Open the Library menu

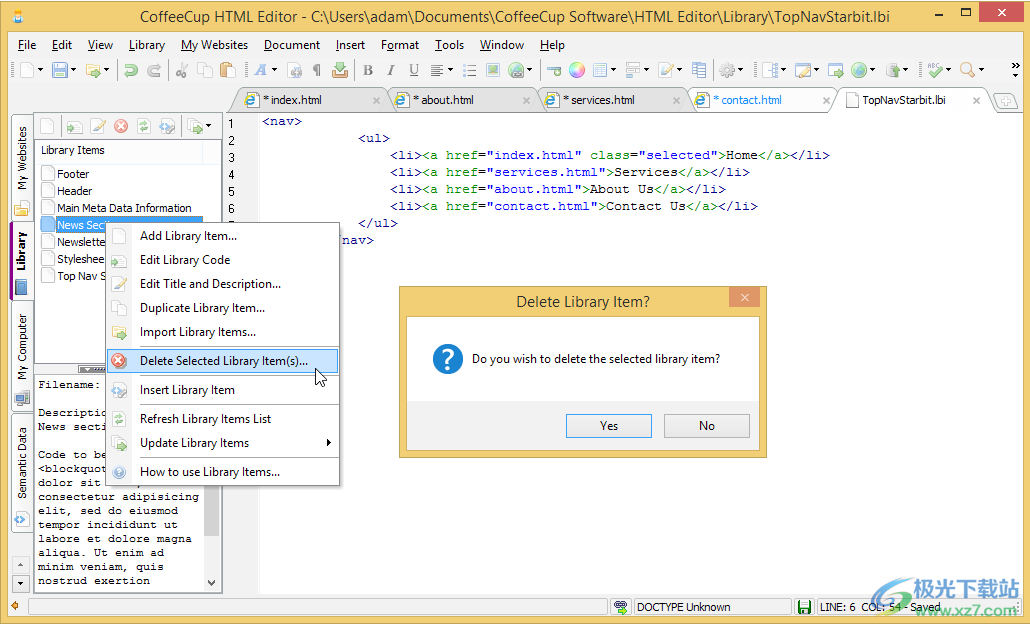point(146,45)
